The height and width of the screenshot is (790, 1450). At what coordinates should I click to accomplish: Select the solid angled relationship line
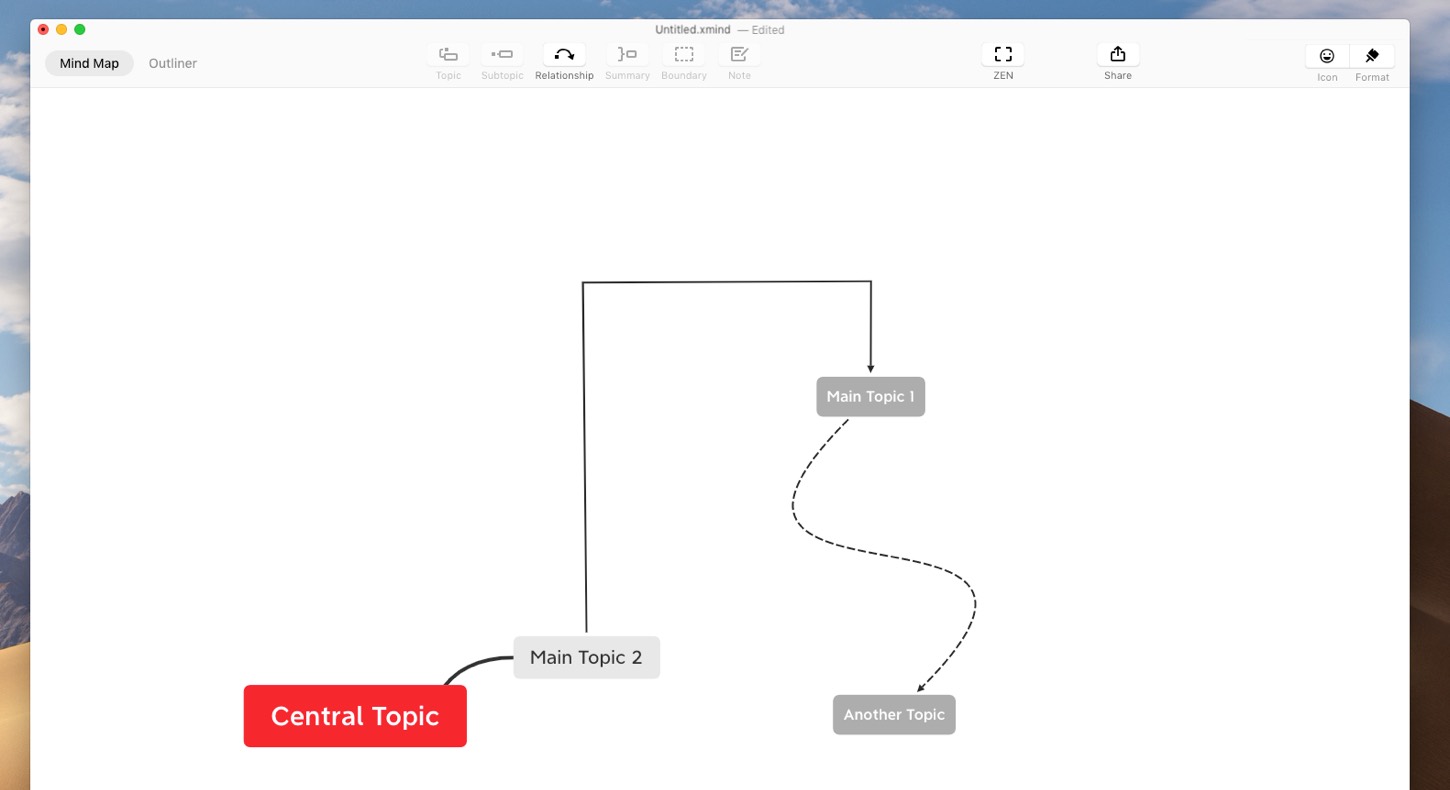pyautogui.click(x=727, y=282)
